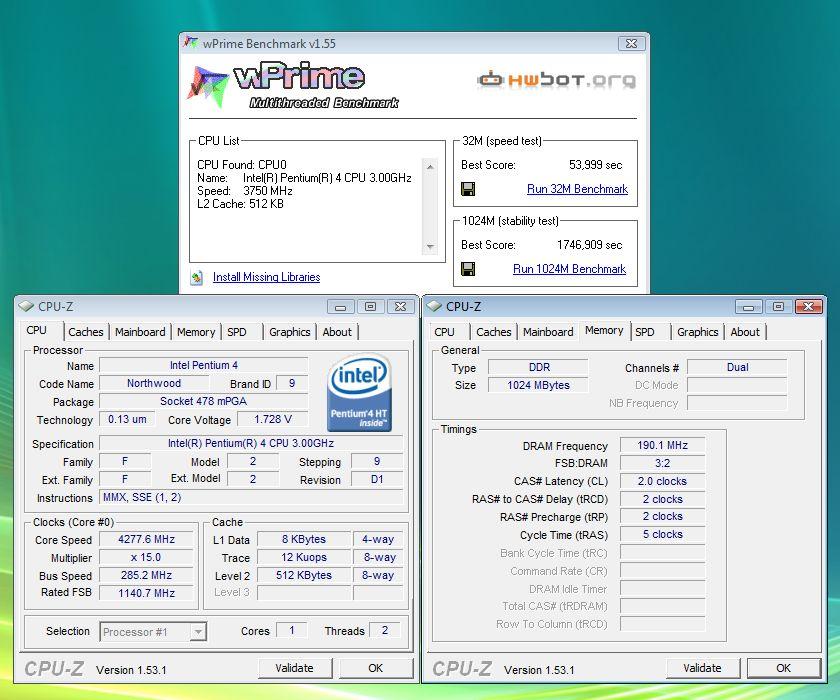Click the Rated FSB value 1140.7 MHz
This screenshot has width=840, height=700.
pyautogui.click(x=146, y=593)
